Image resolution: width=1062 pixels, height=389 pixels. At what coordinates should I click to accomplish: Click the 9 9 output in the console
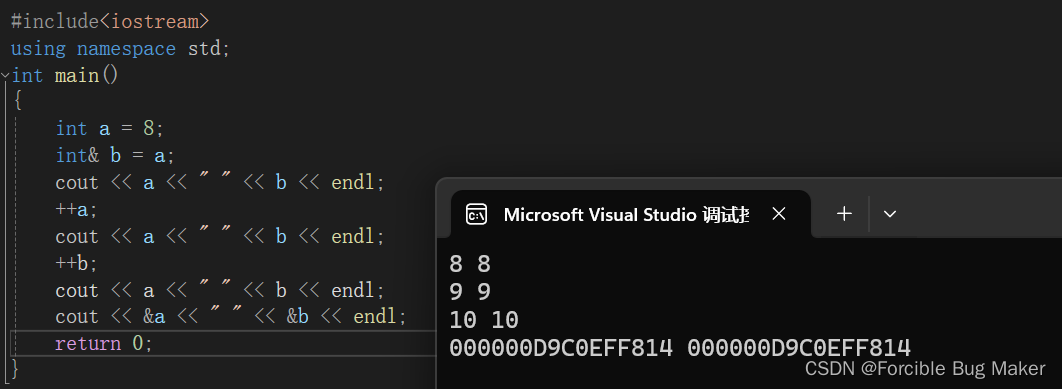(x=470, y=292)
